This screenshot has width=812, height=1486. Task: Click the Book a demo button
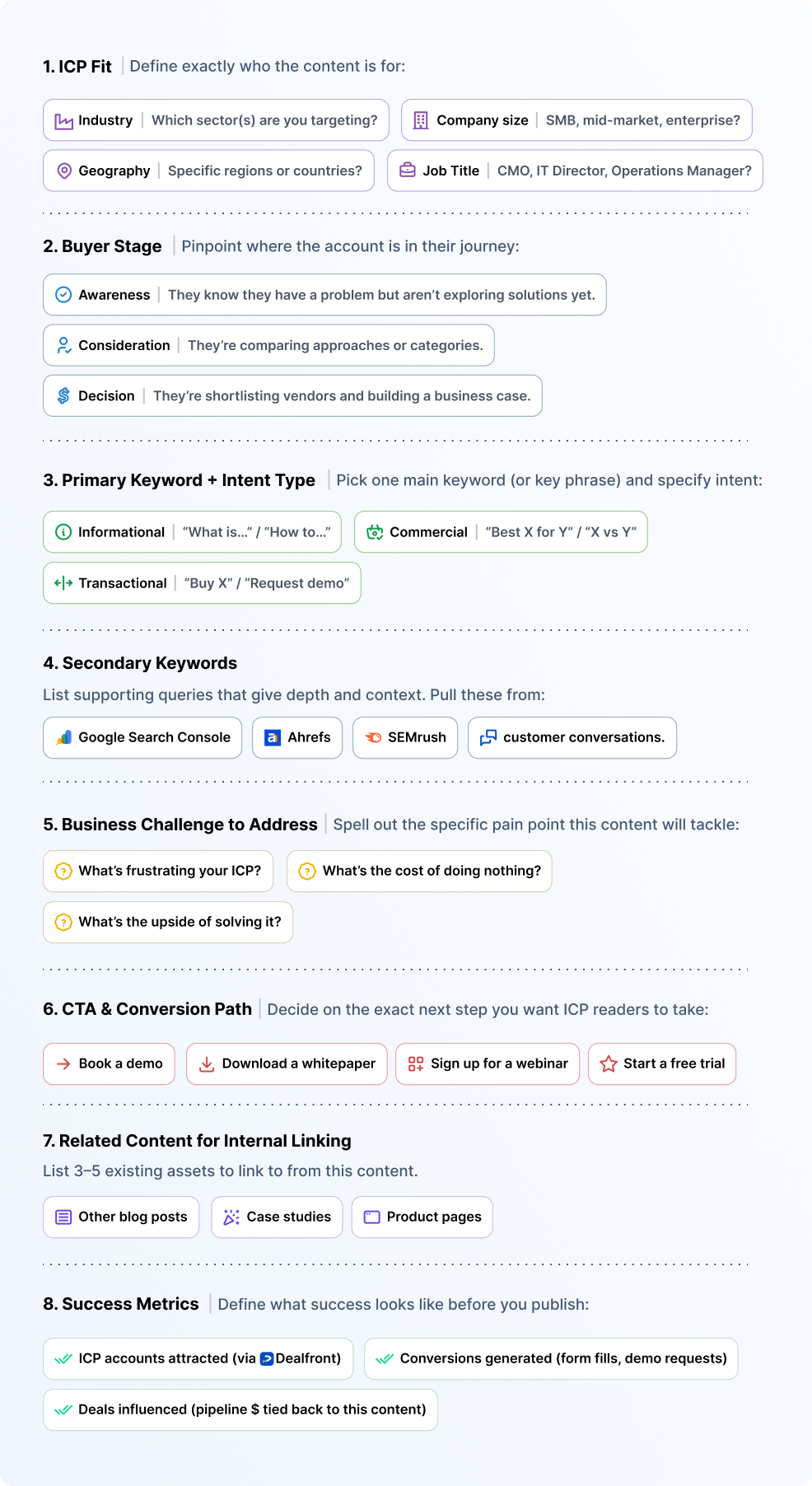point(109,1064)
